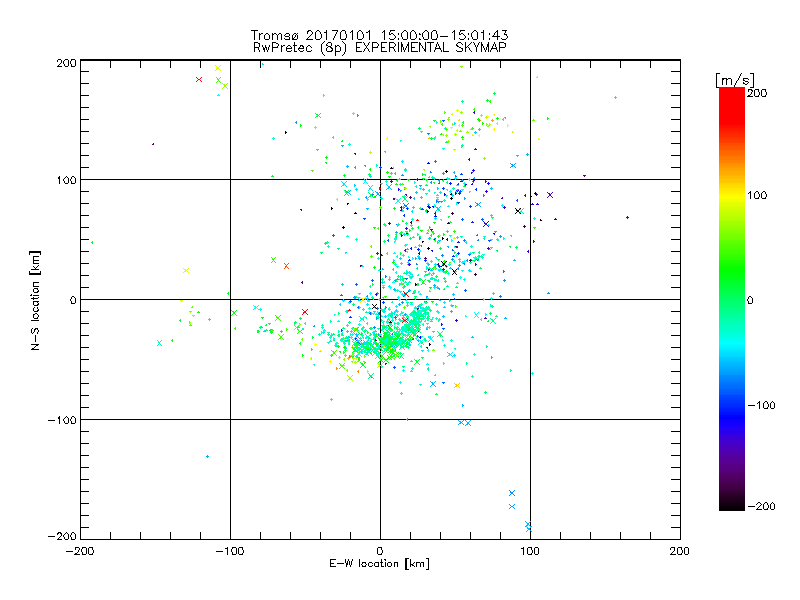The height and width of the screenshot is (600, 800).
Task: Click the N-S axis tick label 0
Action: pyautogui.click(x=73, y=300)
